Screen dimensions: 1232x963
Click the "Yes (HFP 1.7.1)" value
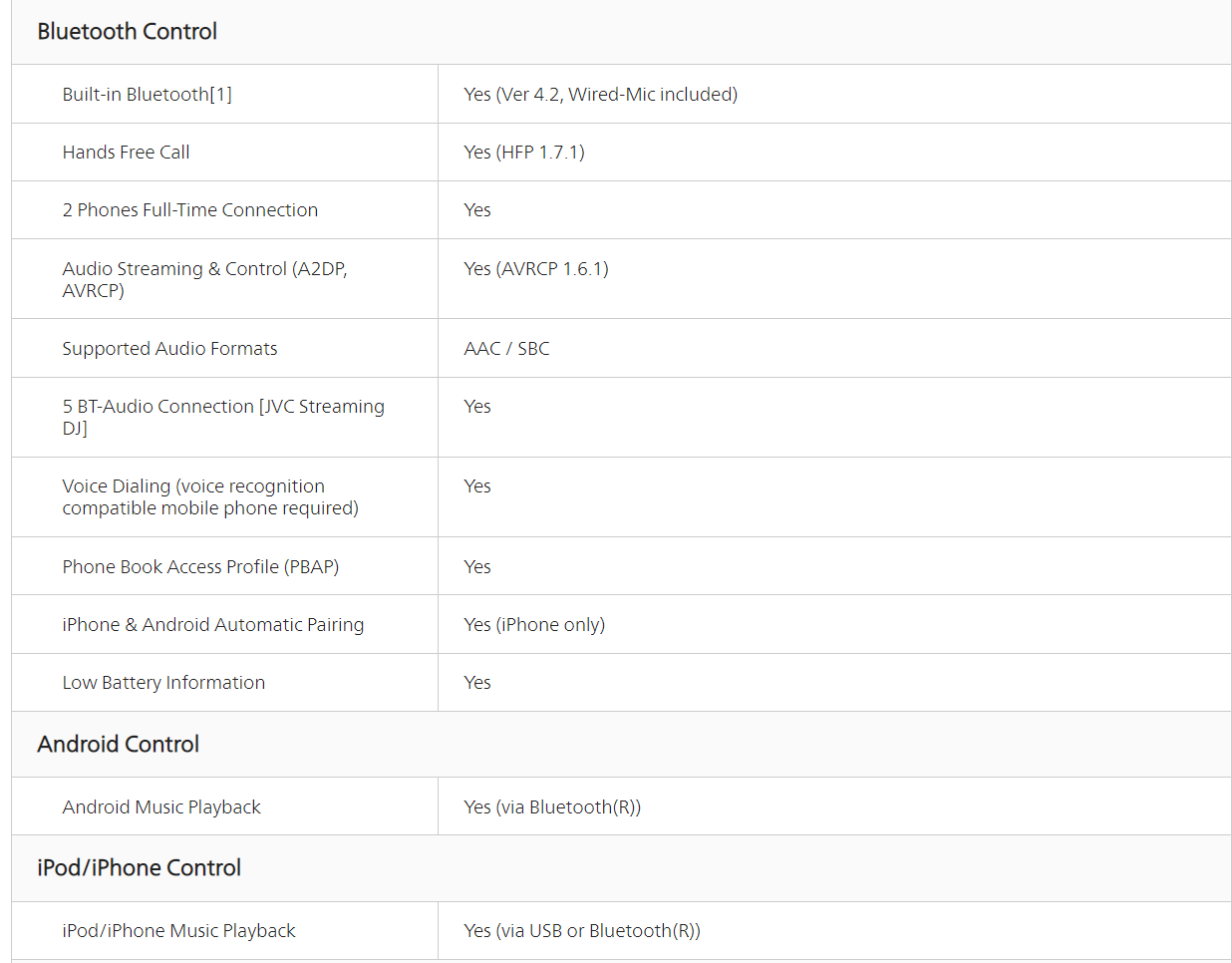(x=523, y=153)
